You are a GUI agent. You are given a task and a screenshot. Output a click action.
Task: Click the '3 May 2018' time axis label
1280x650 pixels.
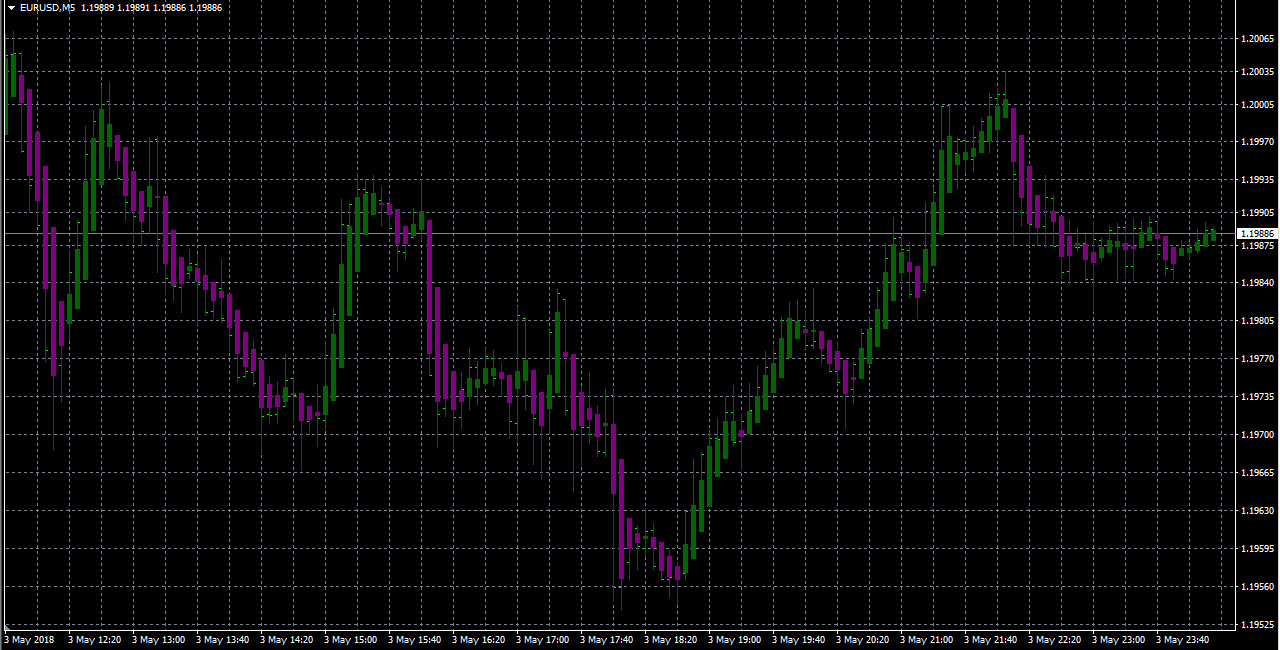[28, 639]
